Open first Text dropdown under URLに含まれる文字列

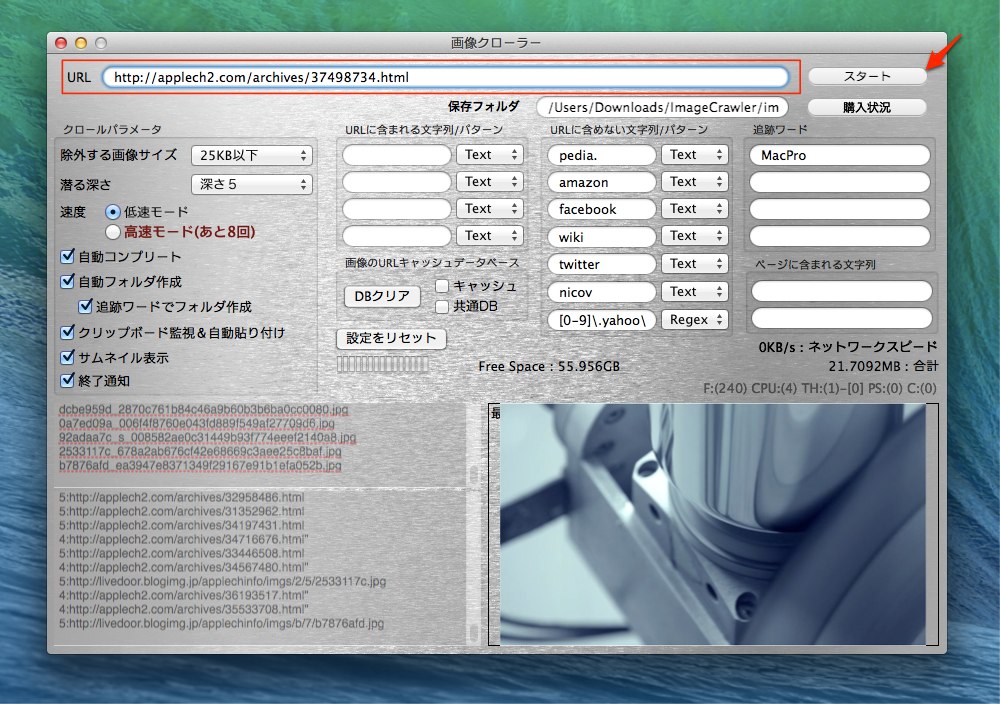pos(489,154)
